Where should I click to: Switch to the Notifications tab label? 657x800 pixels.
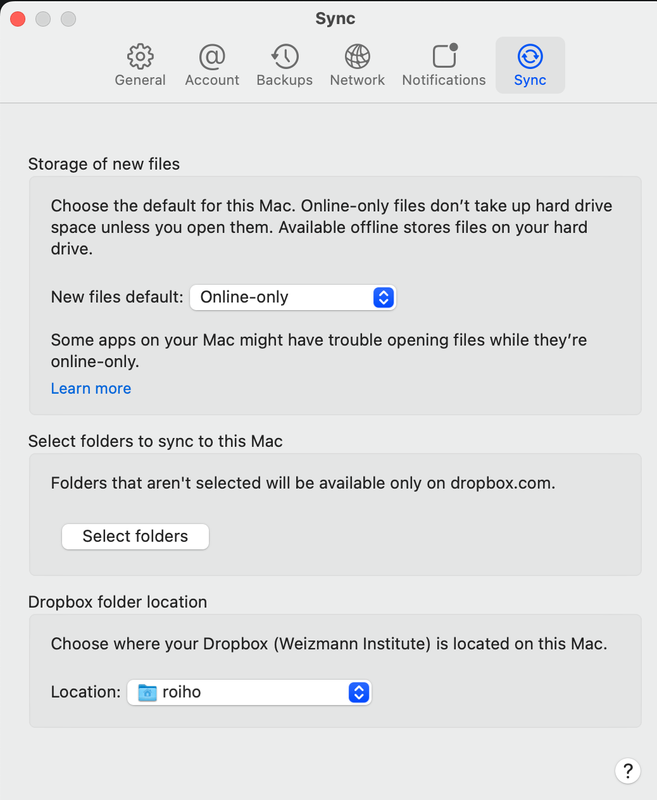click(x=444, y=80)
